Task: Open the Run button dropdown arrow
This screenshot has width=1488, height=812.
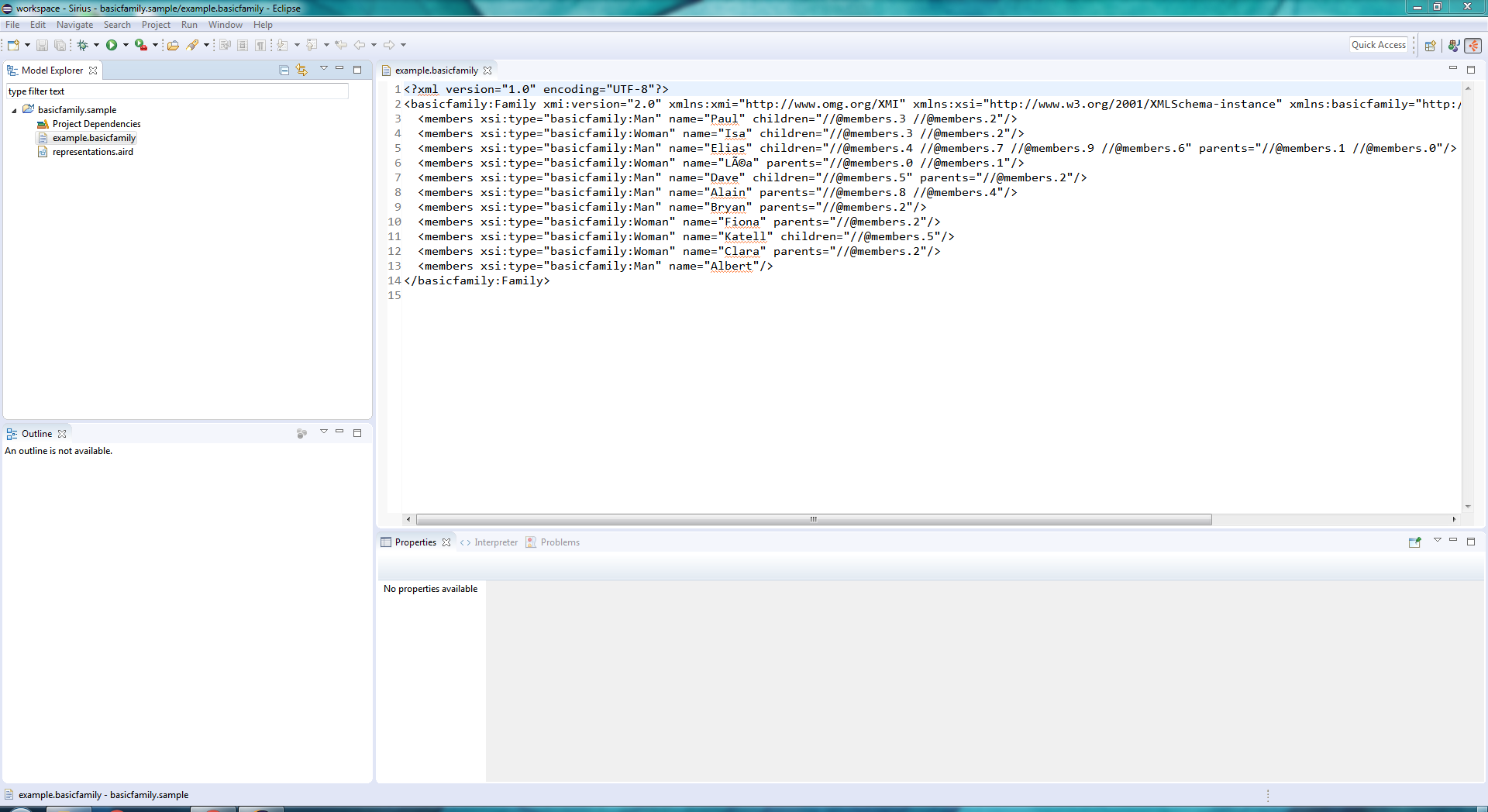Action: tap(126, 45)
